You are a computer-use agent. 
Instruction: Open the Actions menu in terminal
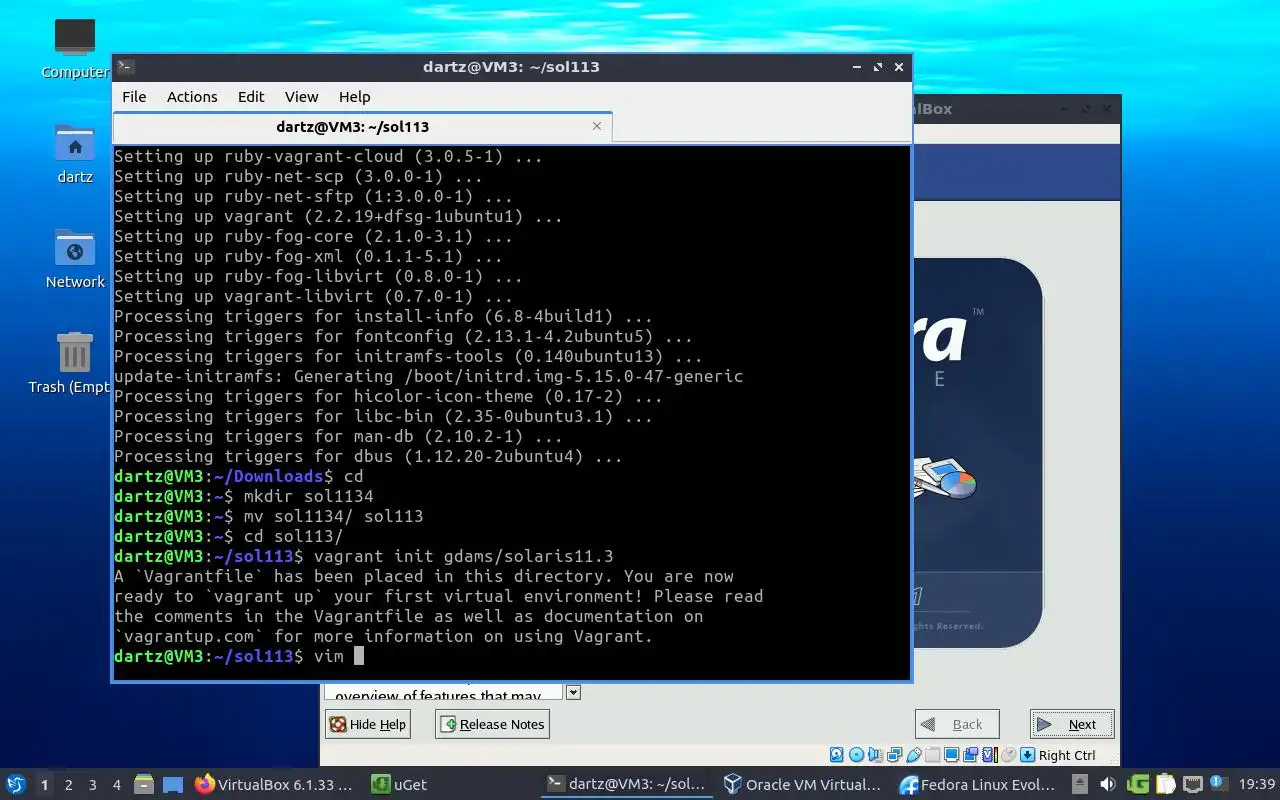(x=192, y=96)
